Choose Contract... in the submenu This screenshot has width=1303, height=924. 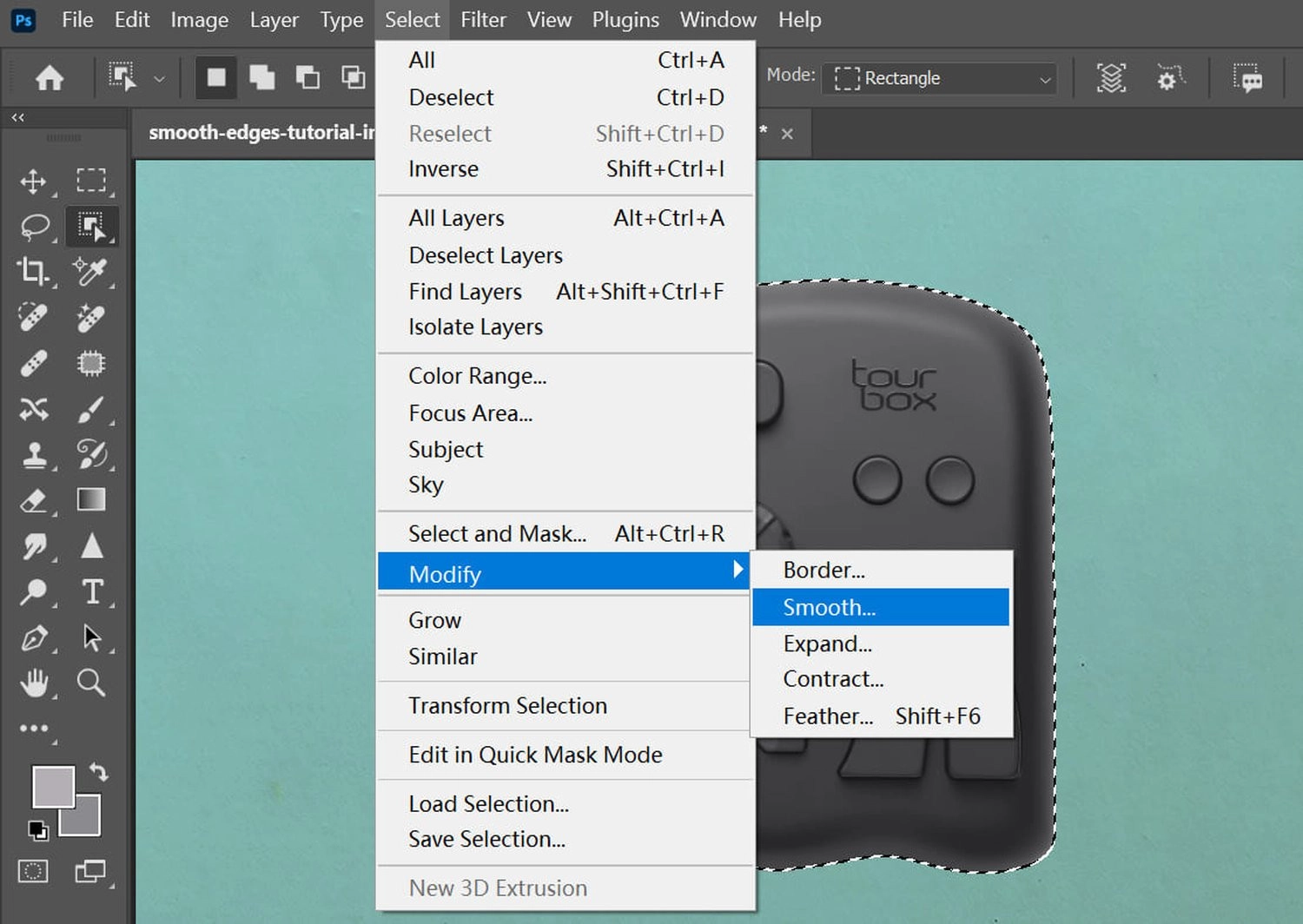point(881,679)
